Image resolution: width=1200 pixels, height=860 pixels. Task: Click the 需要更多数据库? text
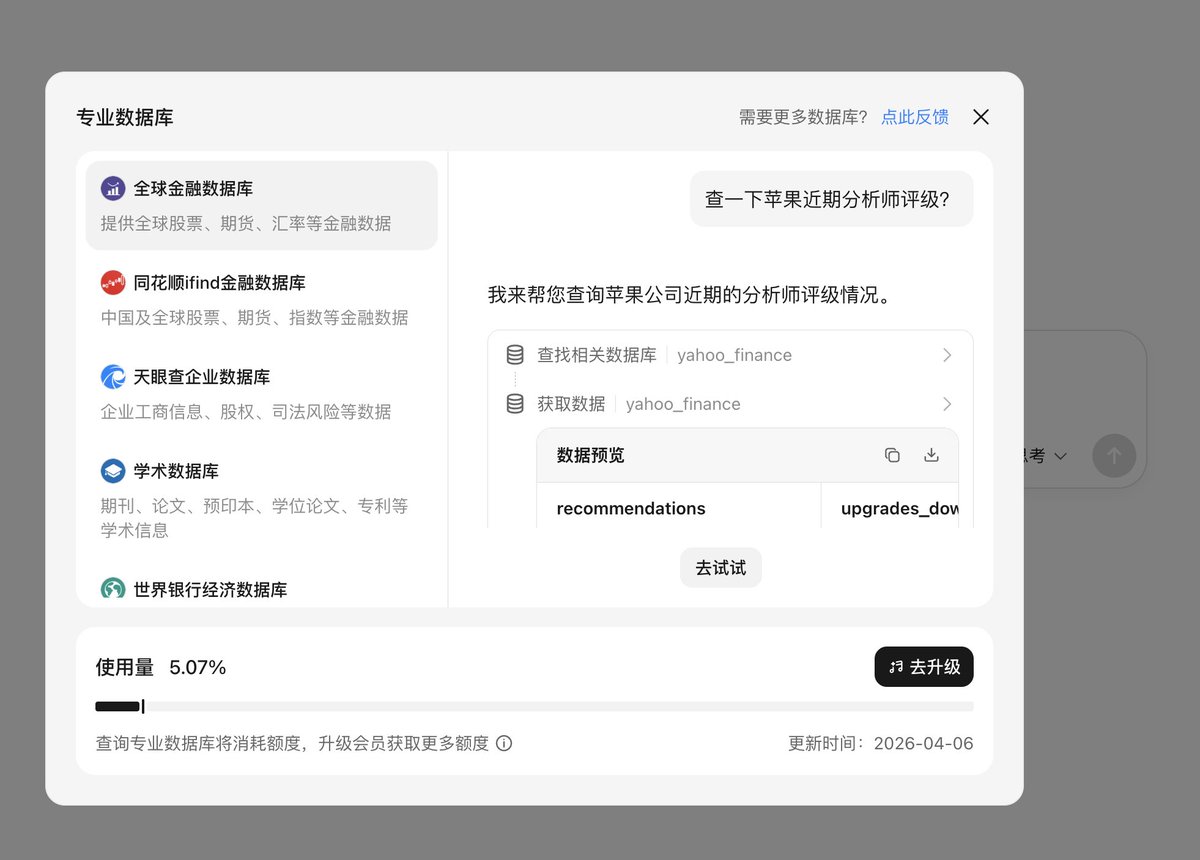(804, 117)
